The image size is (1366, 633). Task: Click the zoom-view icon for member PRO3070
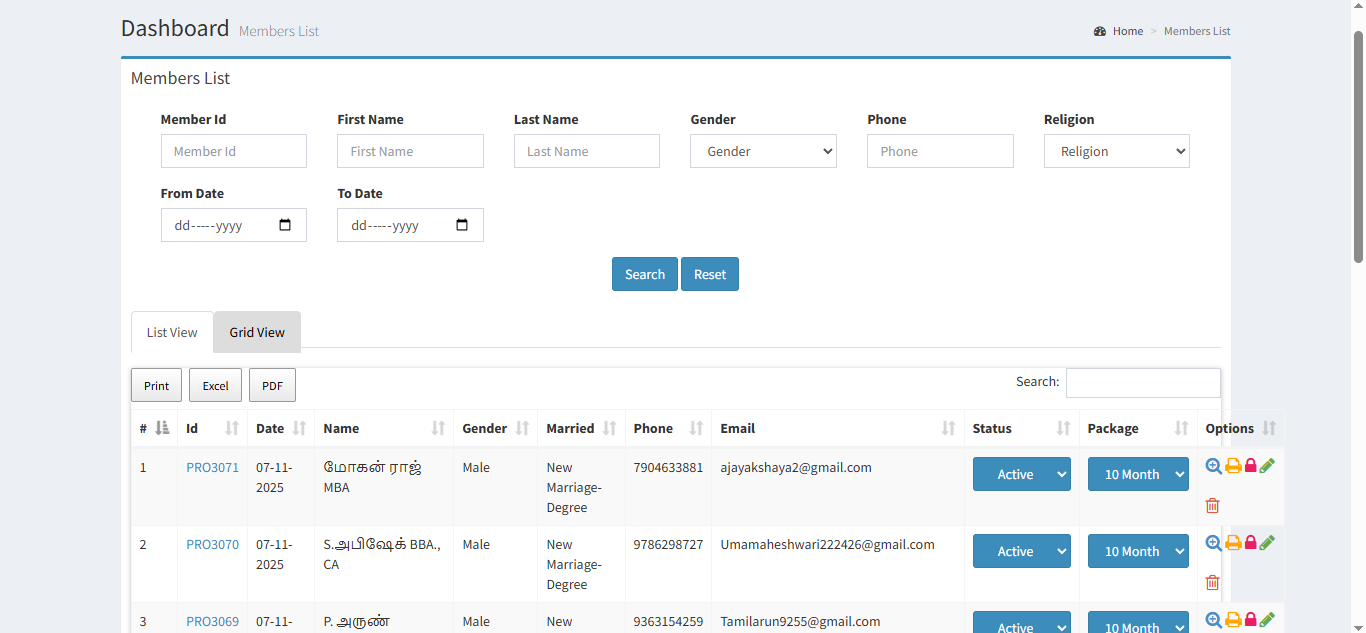pyautogui.click(x=1214, y=543)
